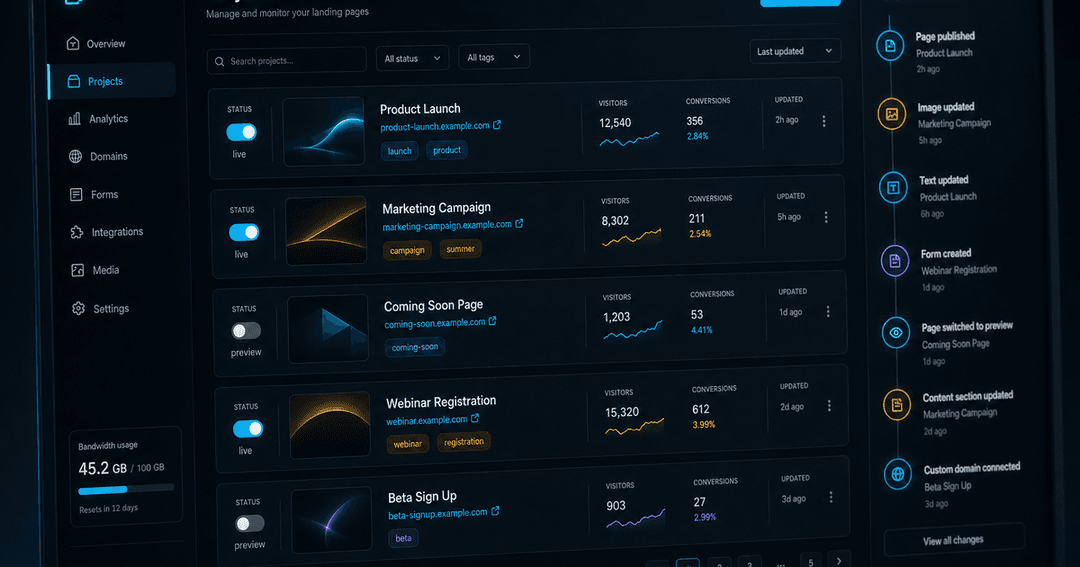
Task: Open the webinar.example.com link
Action: (426, 420)
